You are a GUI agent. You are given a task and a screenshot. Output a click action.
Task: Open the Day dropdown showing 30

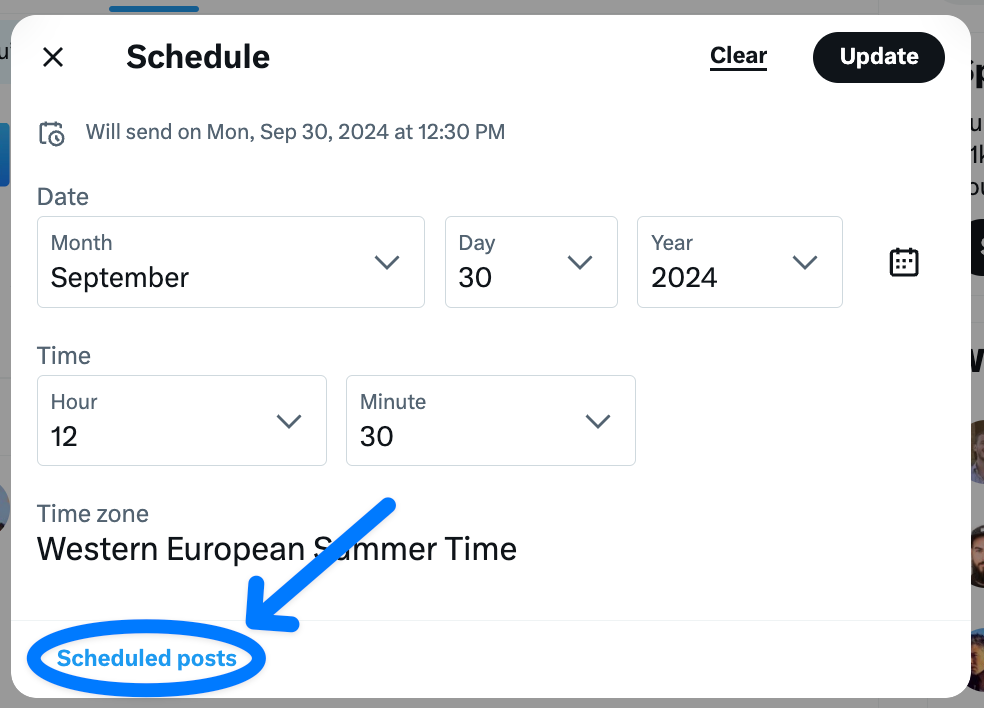tap(531, 262)
